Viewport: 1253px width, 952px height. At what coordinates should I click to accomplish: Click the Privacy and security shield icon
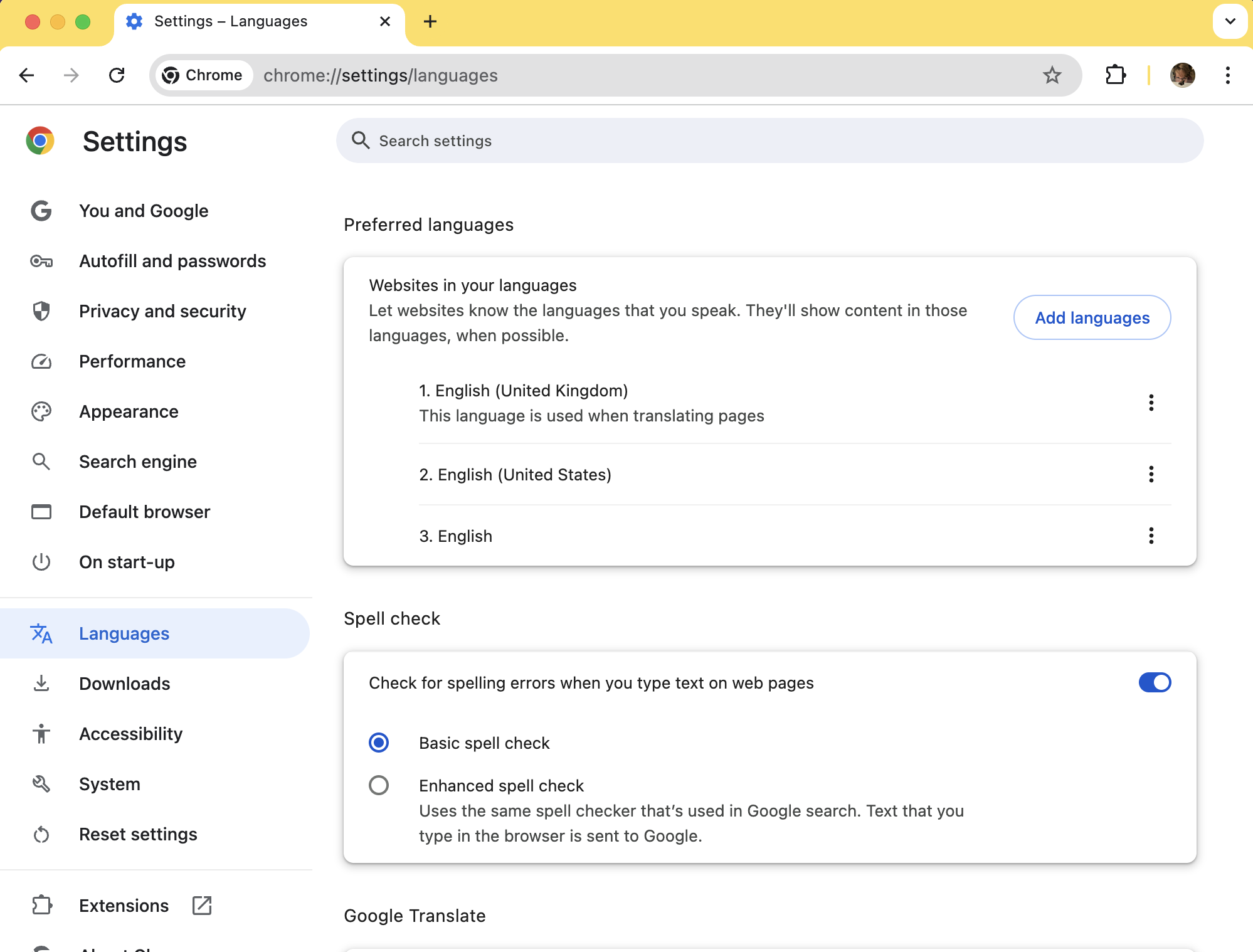coord(41,311)
